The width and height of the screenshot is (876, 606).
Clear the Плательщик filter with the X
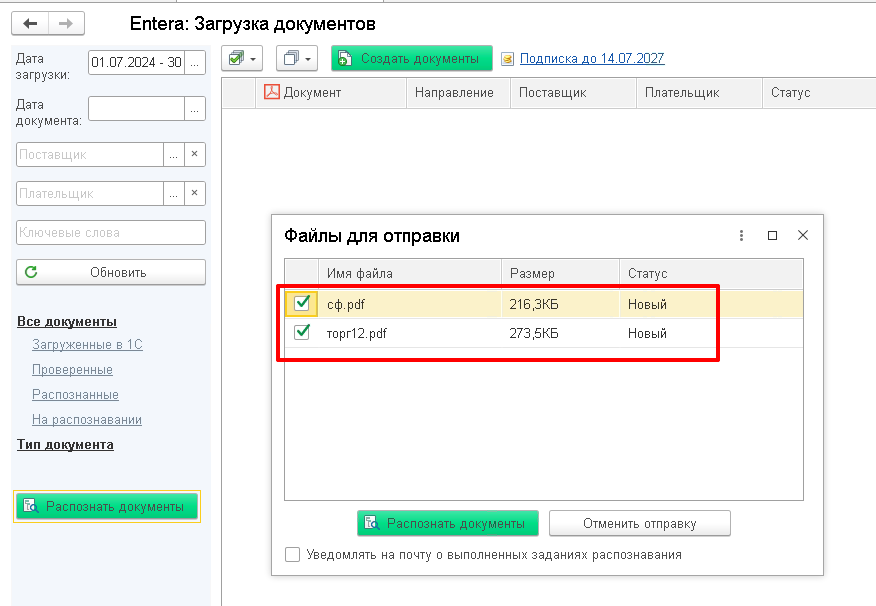[194, 193]
